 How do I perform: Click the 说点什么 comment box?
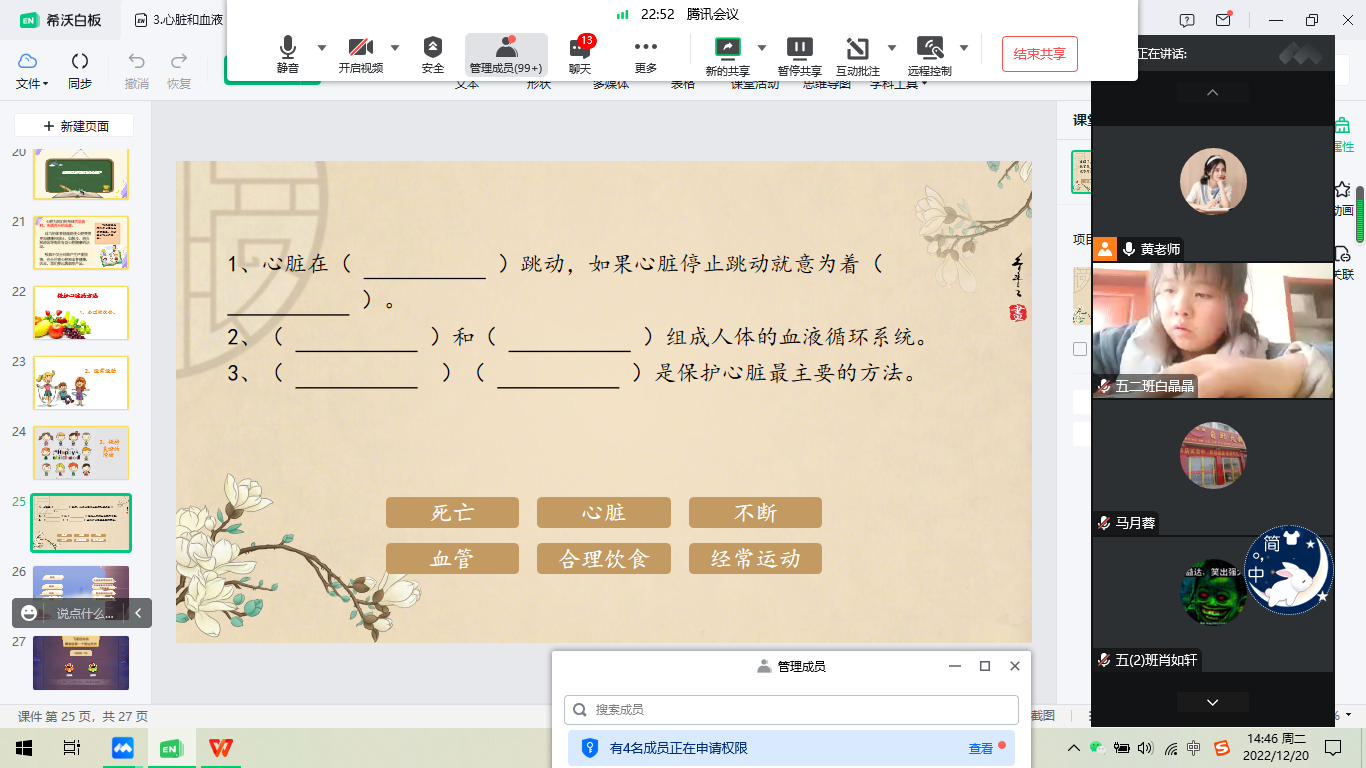click(x=84, y=613)
